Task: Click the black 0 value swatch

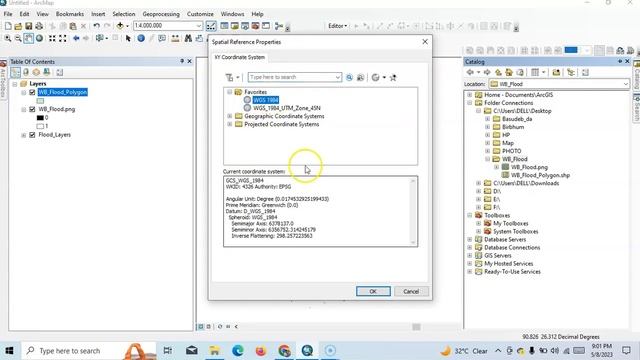Action: [x=40, y=118]
